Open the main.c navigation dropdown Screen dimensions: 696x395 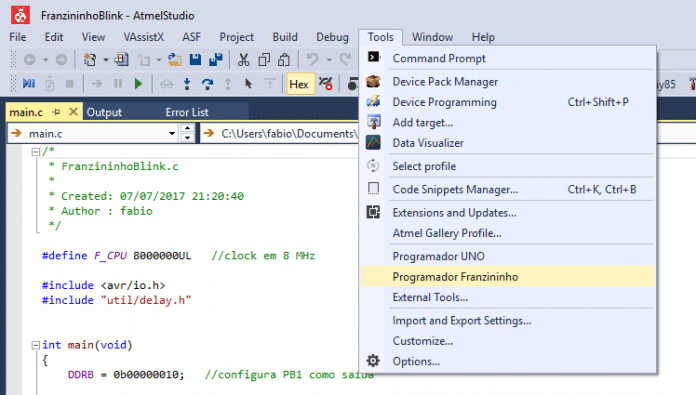(x=172, y=133)
